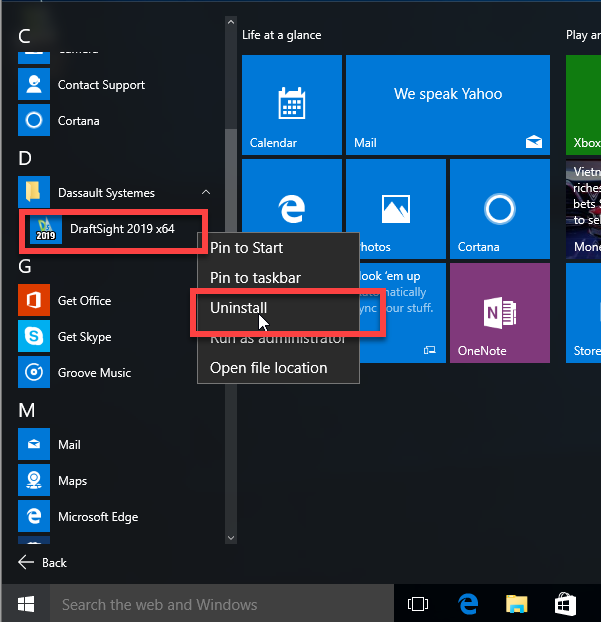Click the Cortana icon in app list

click(x=34, y=120)
